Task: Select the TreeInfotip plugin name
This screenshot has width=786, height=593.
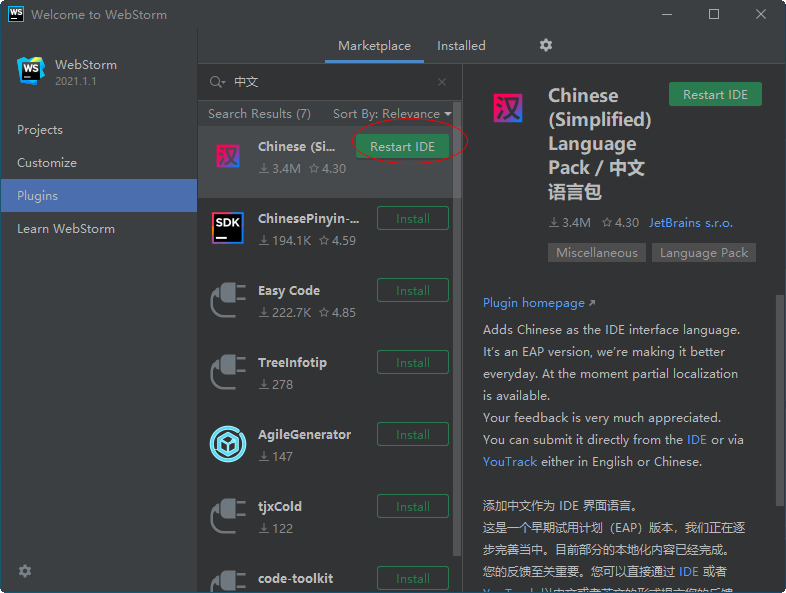Action: [x=292, y=362]
